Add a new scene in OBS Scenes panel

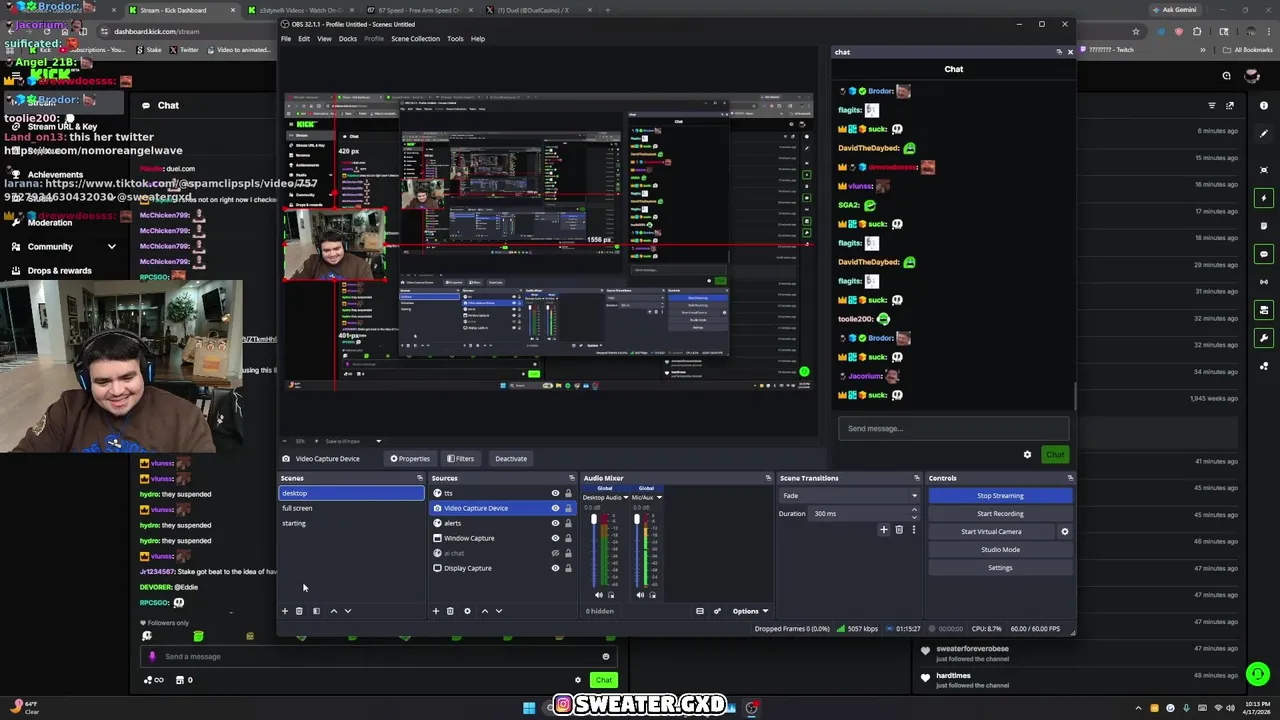(284, 611)
